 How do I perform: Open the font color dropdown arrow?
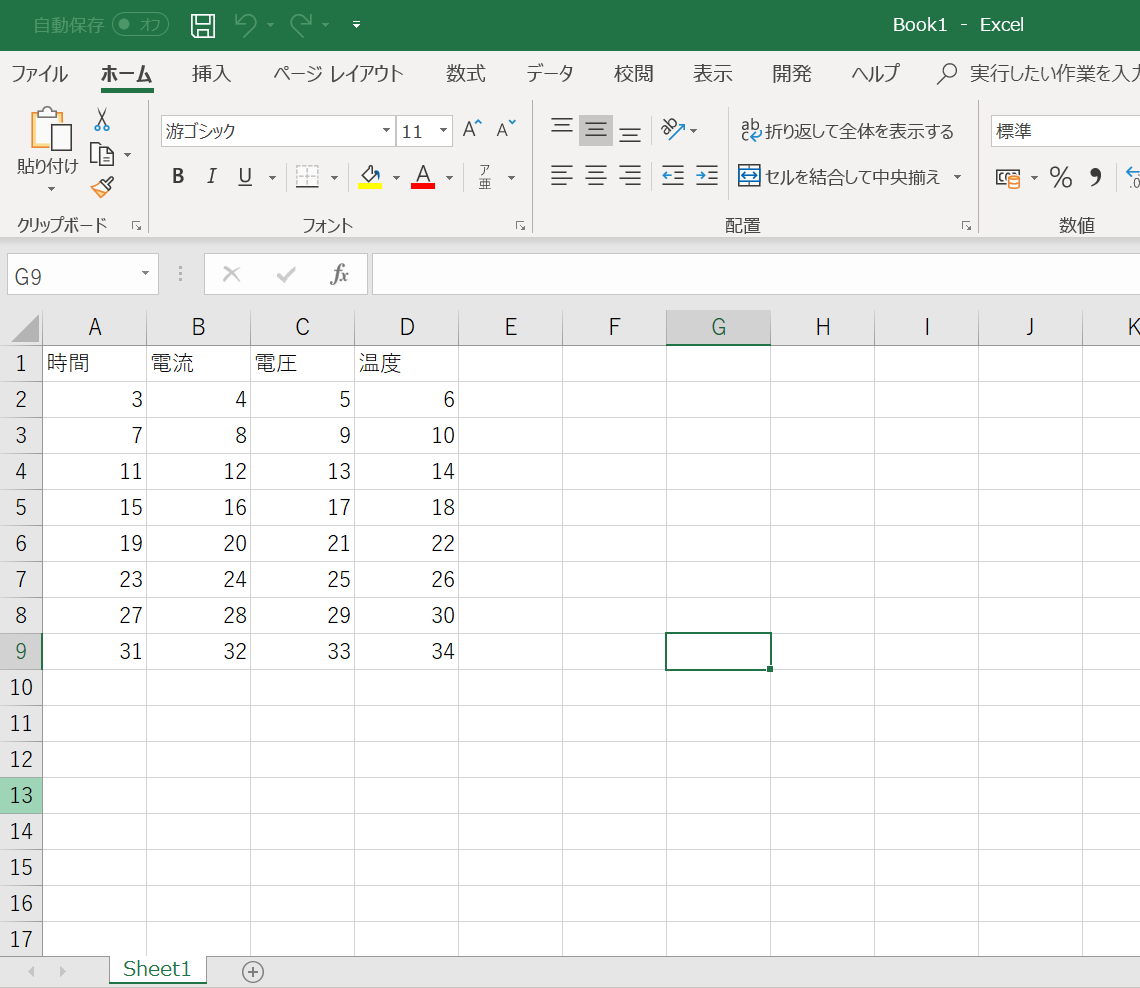tap(449, 177)
